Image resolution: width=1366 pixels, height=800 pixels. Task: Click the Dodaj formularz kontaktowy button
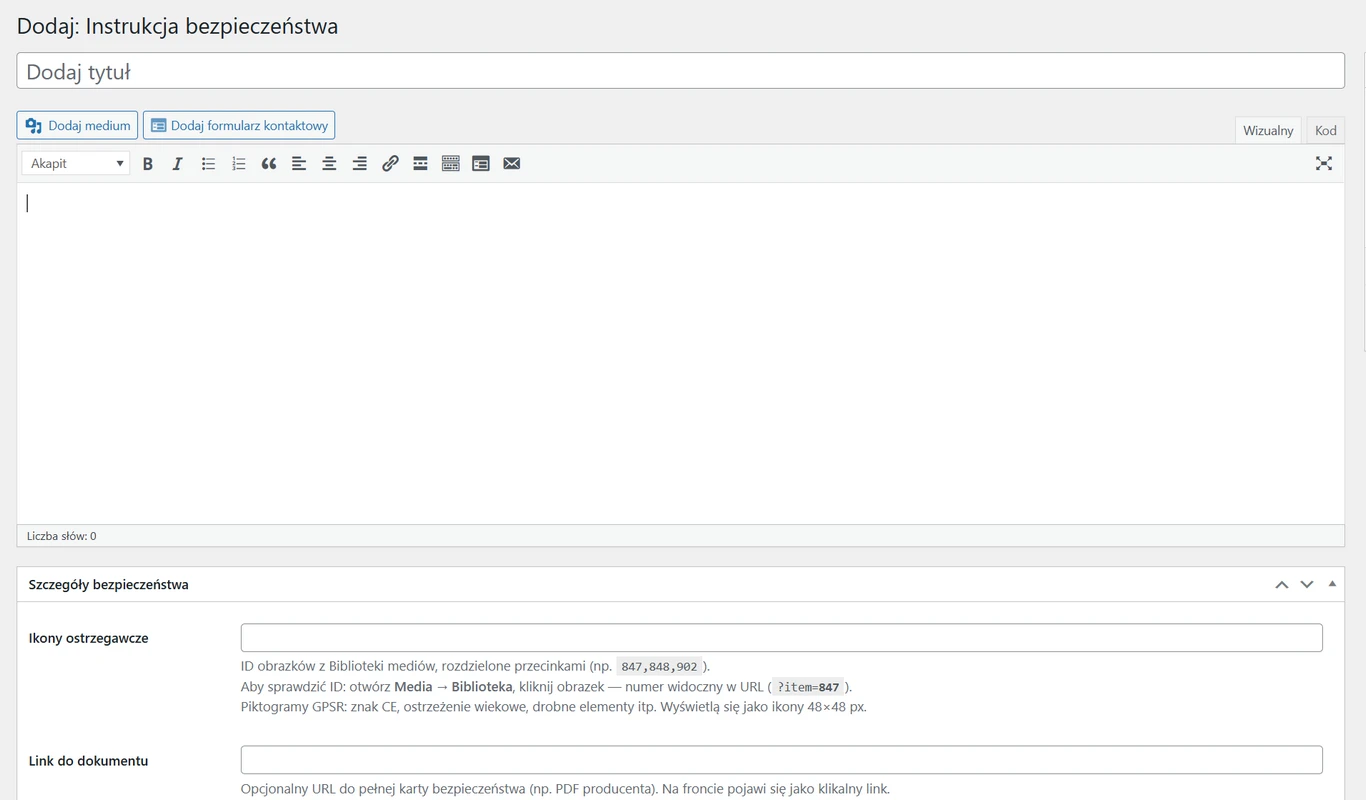pos(239,125)
